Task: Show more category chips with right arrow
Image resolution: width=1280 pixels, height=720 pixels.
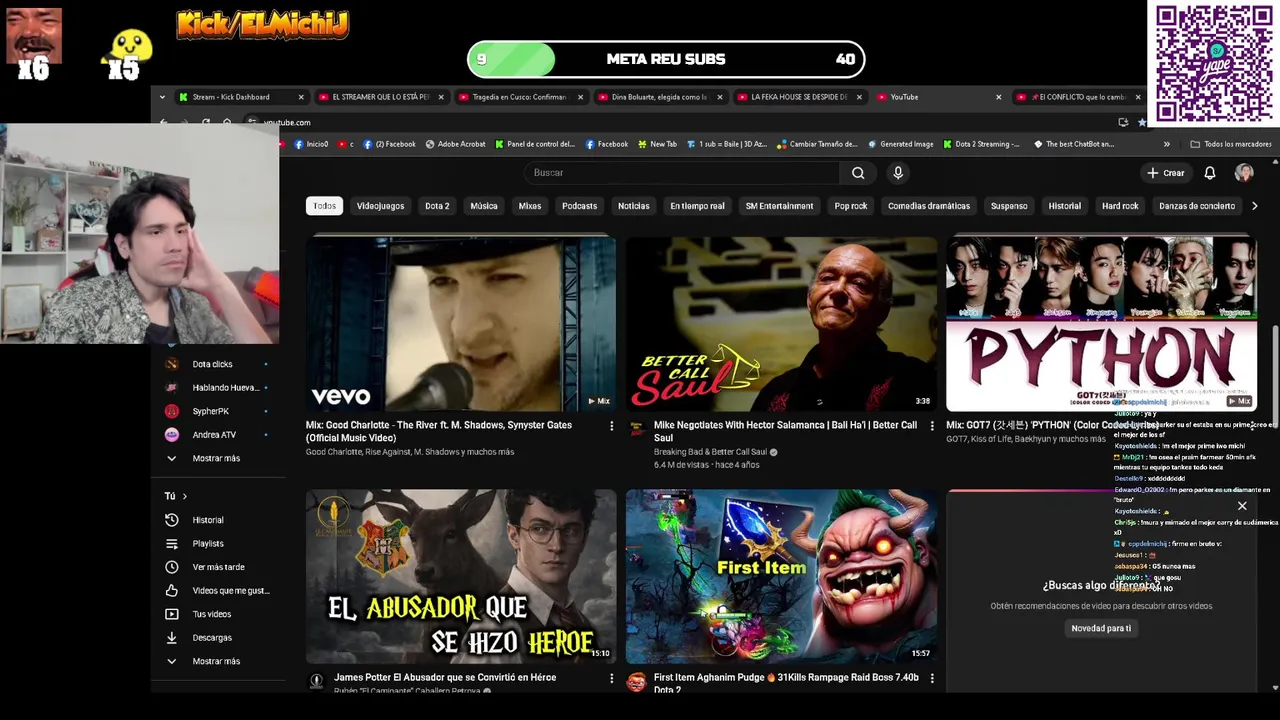Action: click(x=1254, y=206)
